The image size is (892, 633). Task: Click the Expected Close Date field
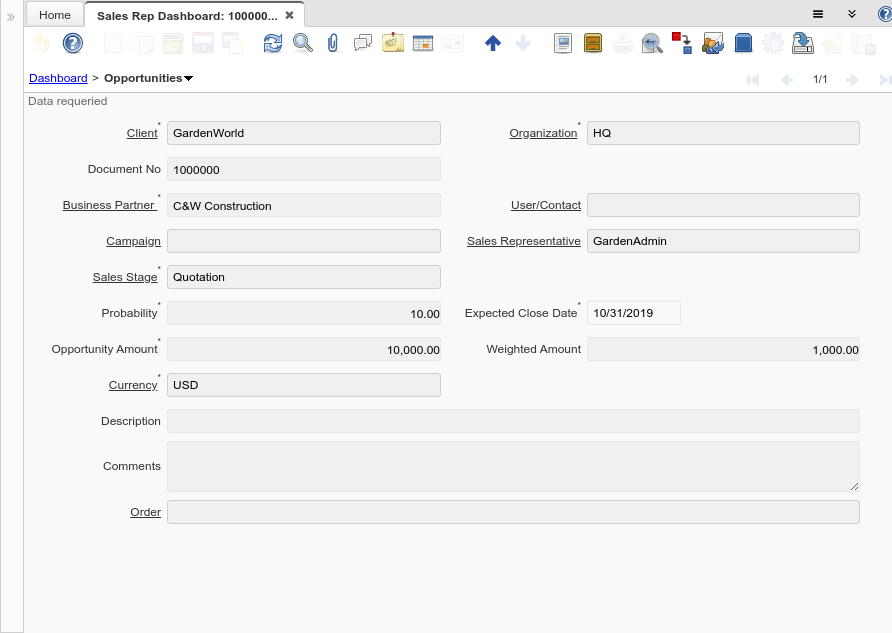coord(633,313)
